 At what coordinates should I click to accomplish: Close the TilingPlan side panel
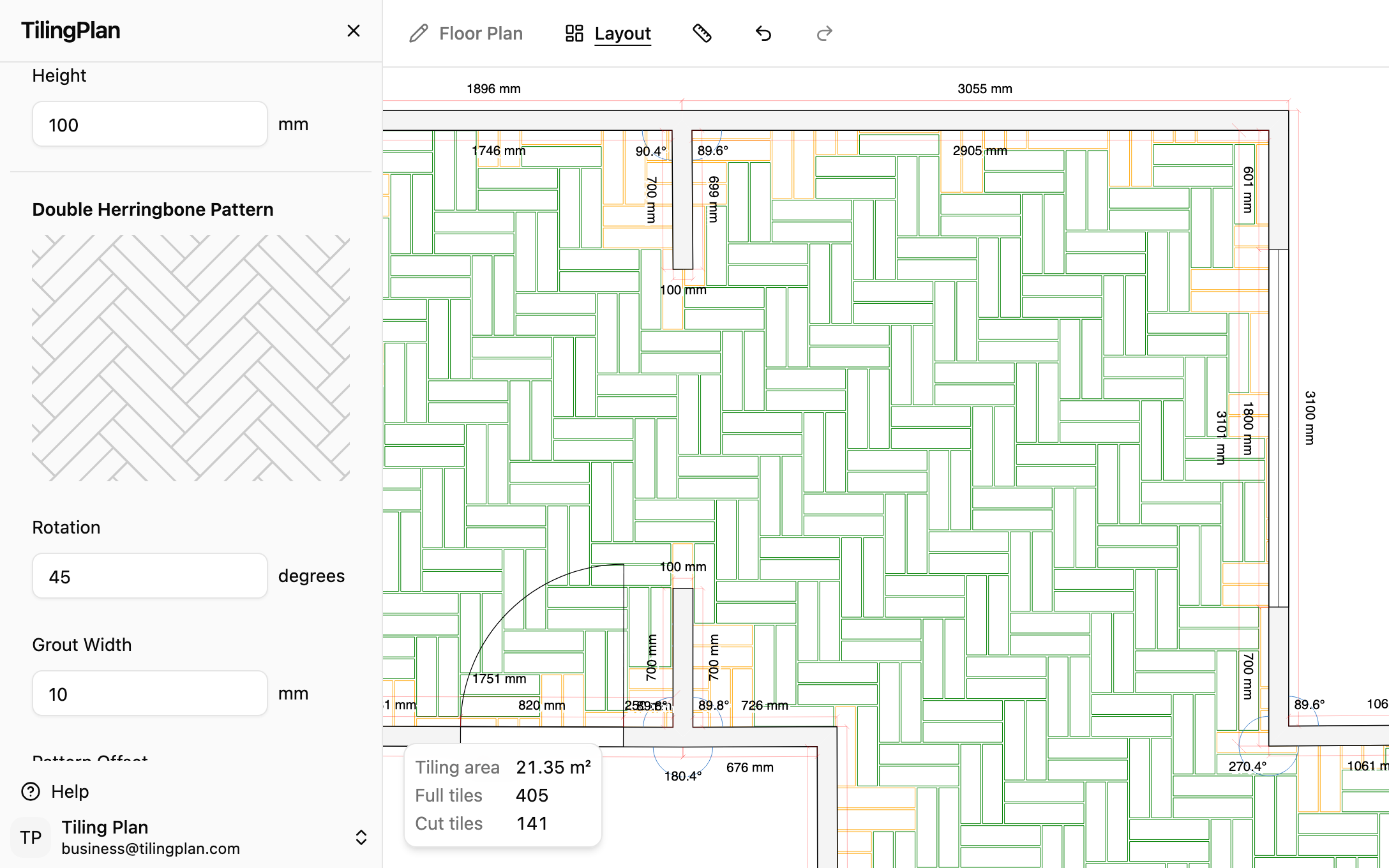tap(354, 31)
